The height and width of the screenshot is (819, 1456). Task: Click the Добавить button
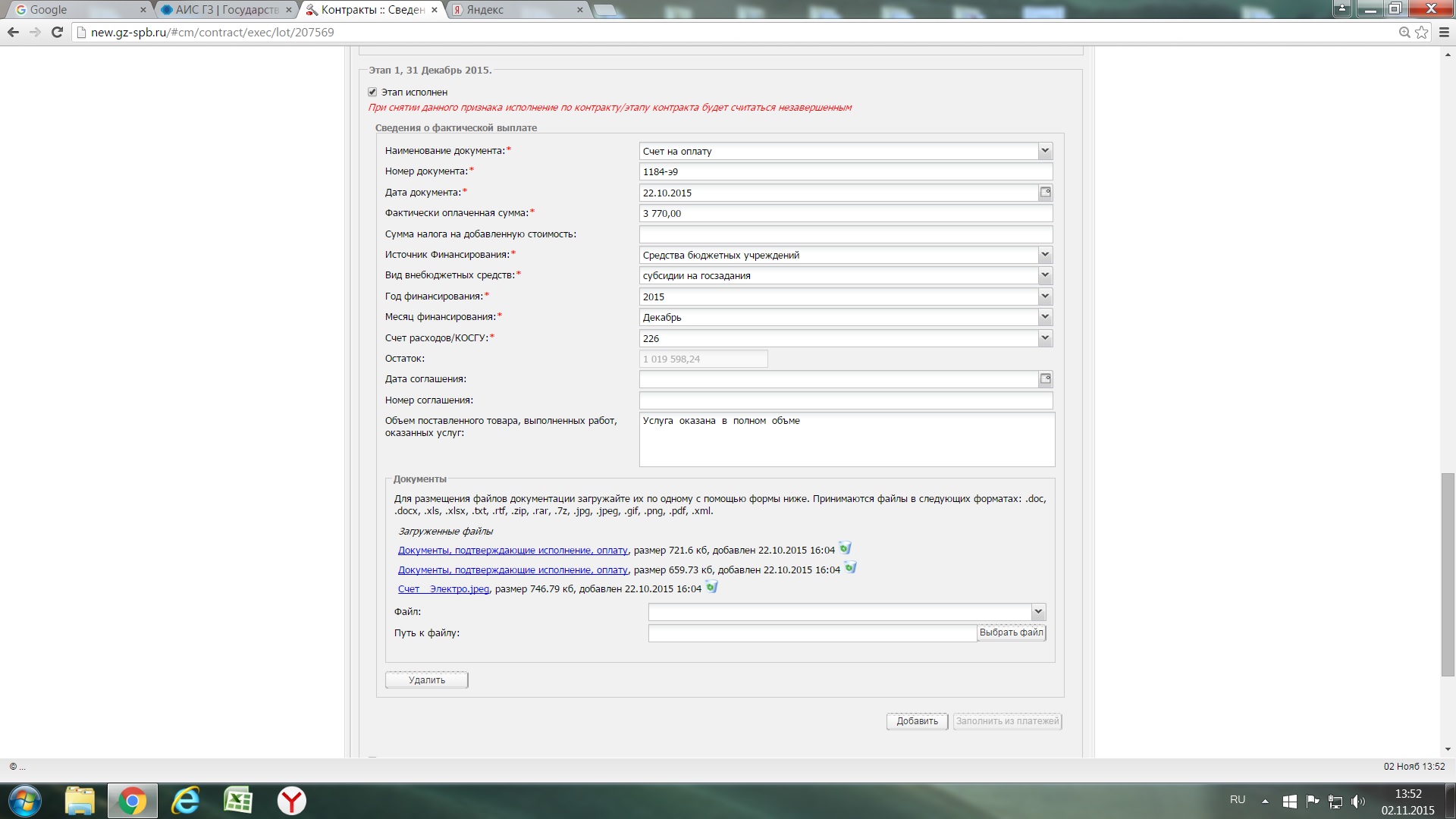[x=917, y=721]
